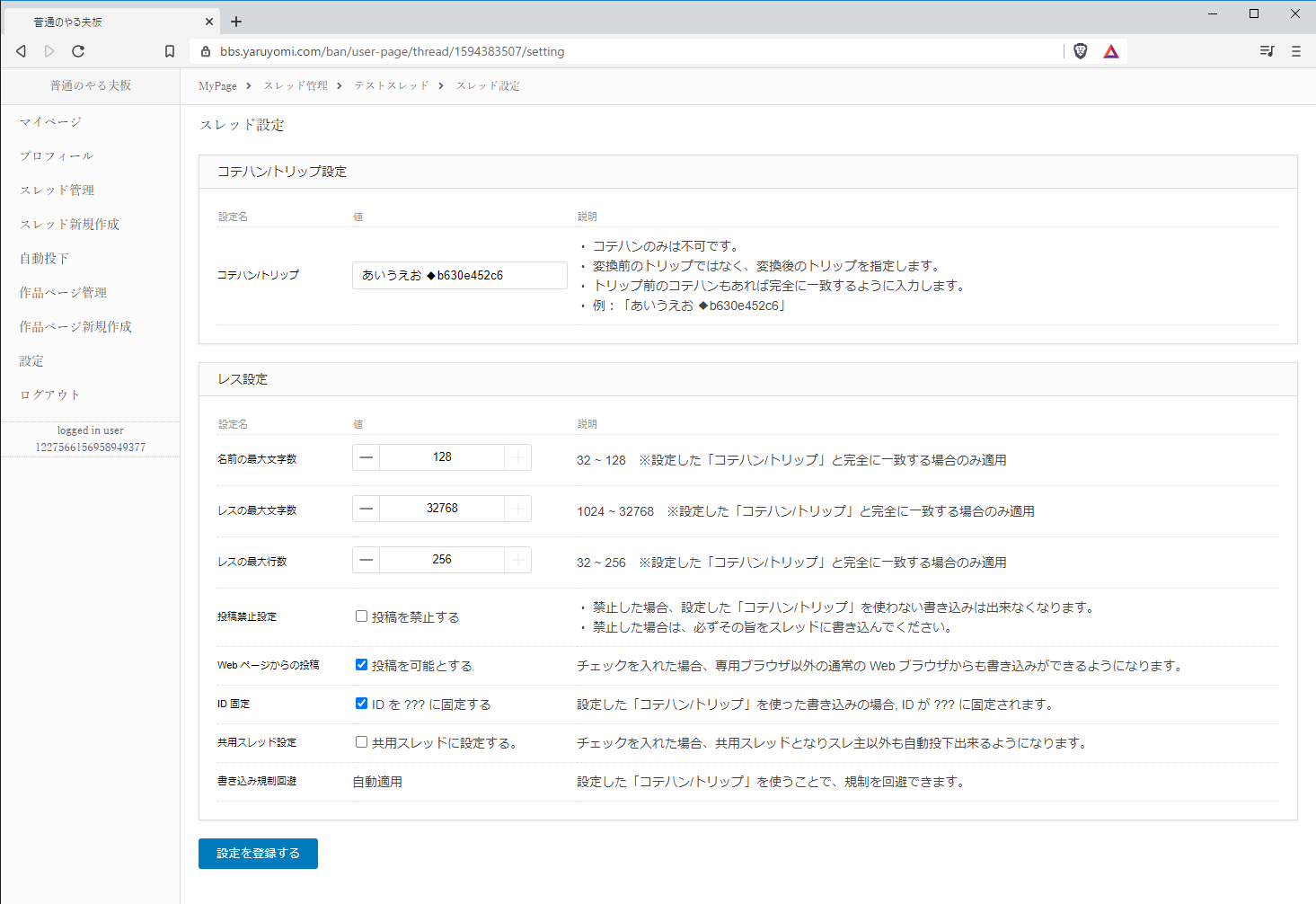1316x904 pixels.
Task: Click the padlock icon in the address bar
Action: [x=206, y=51]
